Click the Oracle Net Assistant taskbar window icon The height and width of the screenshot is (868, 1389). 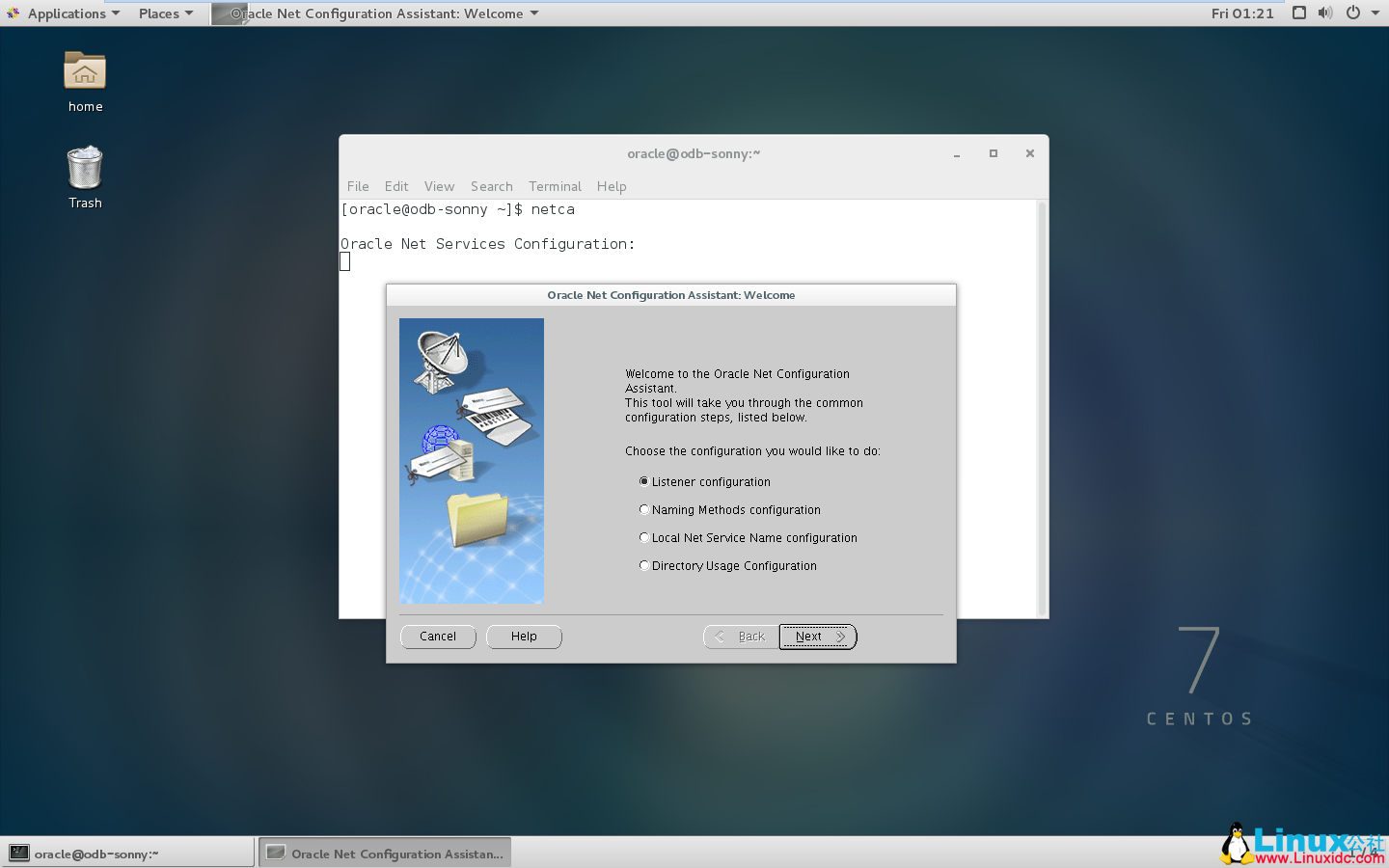pyautogui.click(x=276, y=853)
